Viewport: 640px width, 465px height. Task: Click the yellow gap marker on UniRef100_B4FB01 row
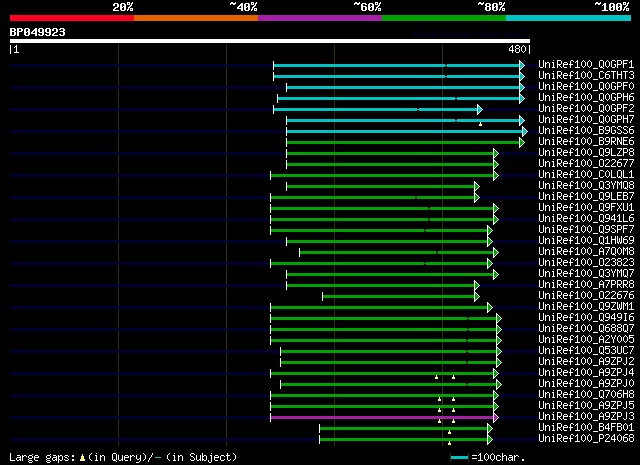(x=449, y=432)
